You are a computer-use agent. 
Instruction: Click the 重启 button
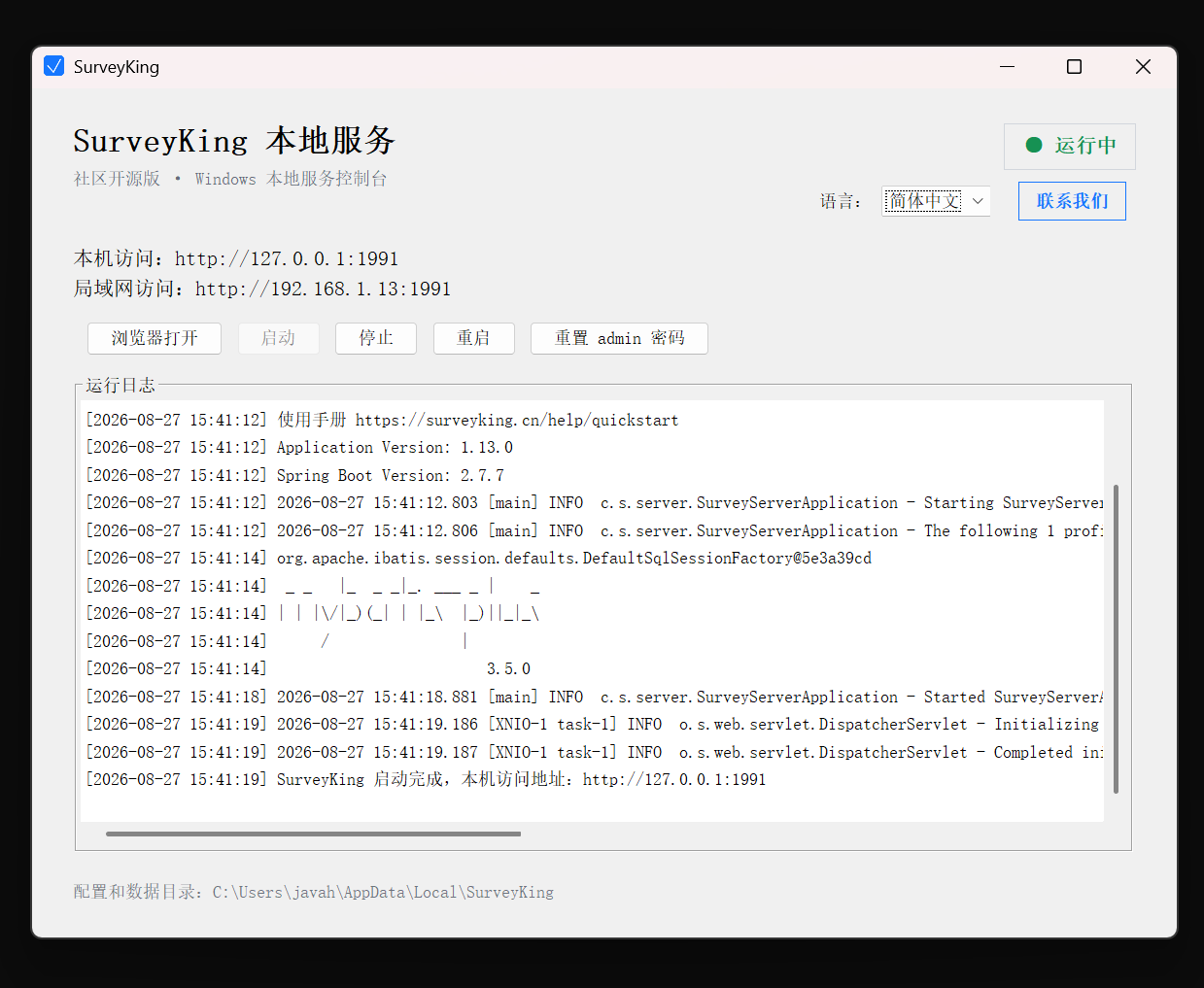(x=474, y=338)
